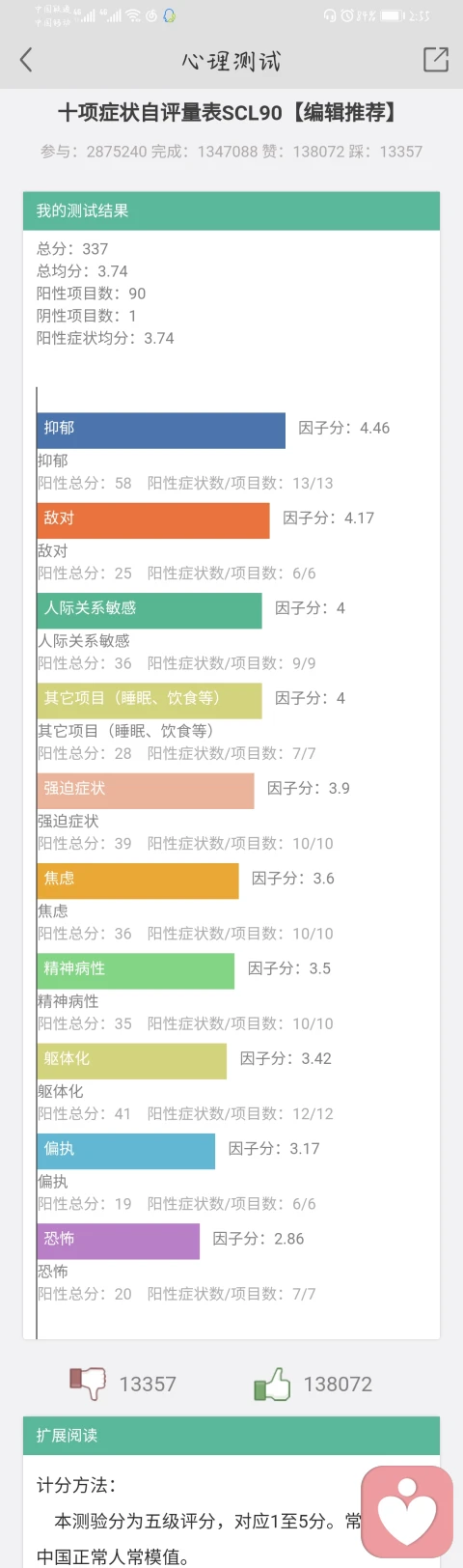
Task: Select the green 人际关系敏感 bar
Action: [150, 610]
